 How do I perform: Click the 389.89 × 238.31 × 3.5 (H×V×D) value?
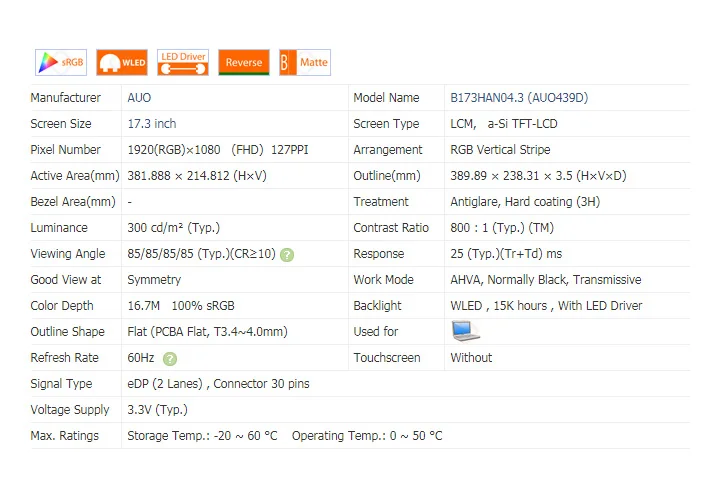click(x=539, y=176)
